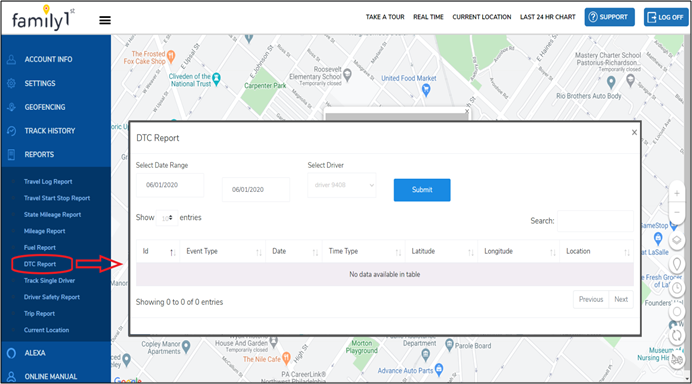Viewport: 692px width, 384px height.
Task: Click the map layers icon
Action: click(x=677, y=241)
